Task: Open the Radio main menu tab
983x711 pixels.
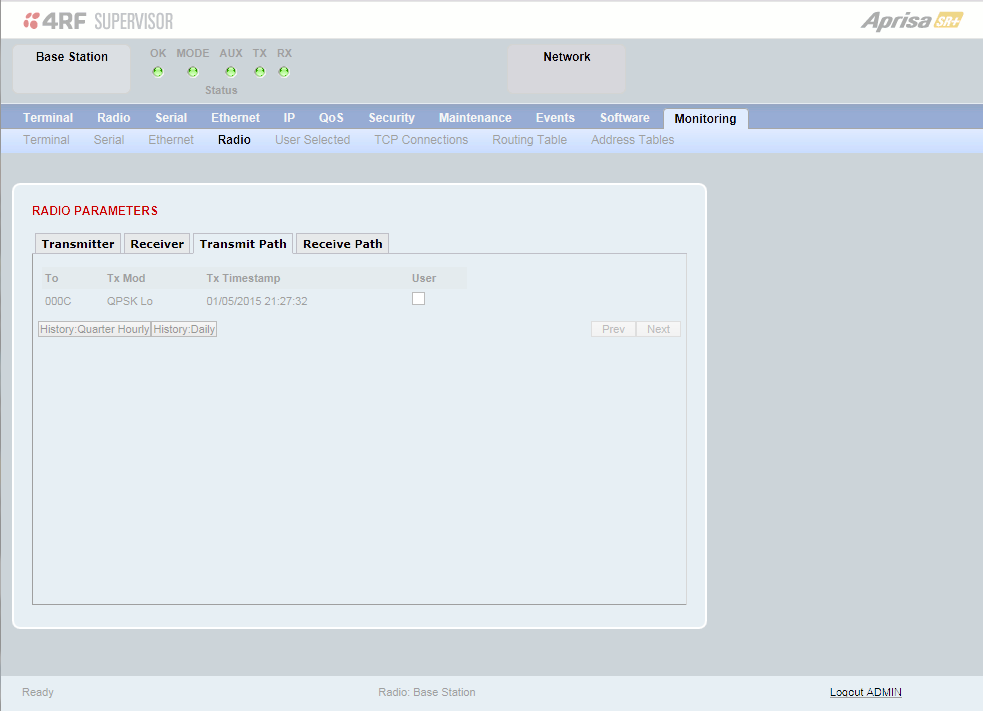Action: click(x=113, y=118)
